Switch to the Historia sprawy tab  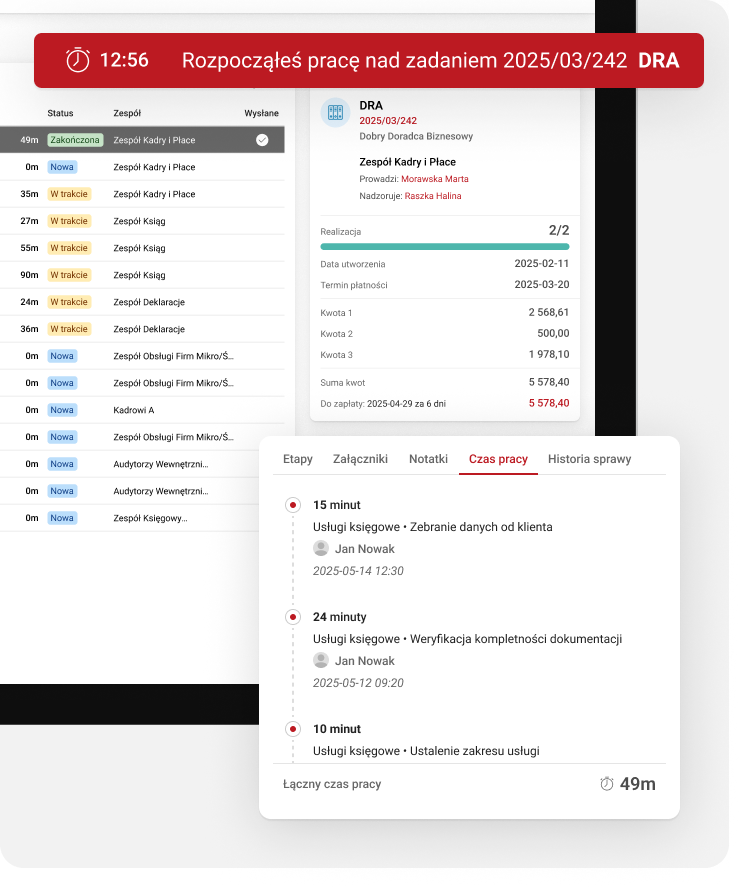point(589,459)
